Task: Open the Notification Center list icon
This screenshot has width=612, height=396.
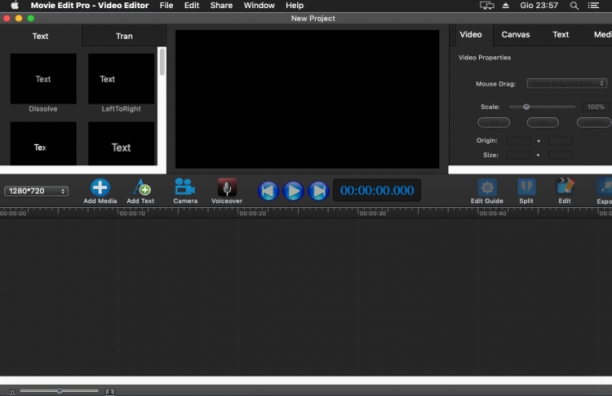Action: coord(594,5)
